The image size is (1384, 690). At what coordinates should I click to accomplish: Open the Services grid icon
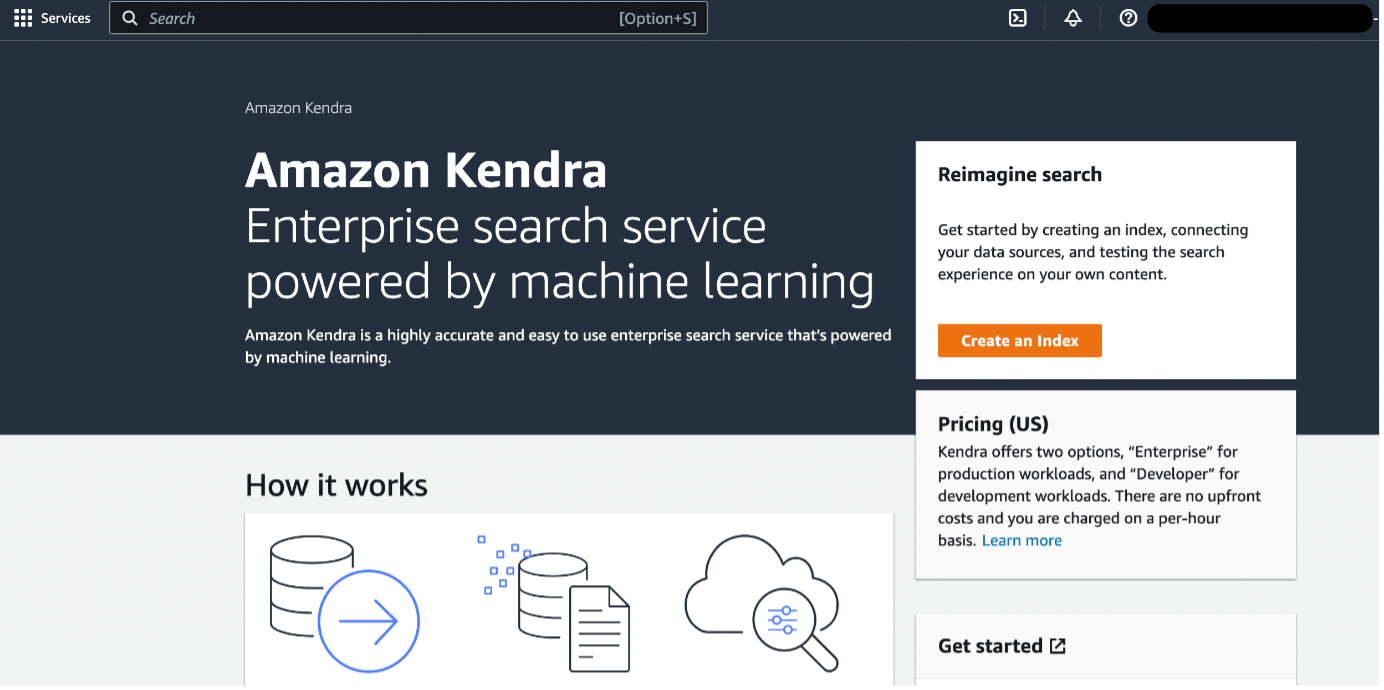point(23,18)
